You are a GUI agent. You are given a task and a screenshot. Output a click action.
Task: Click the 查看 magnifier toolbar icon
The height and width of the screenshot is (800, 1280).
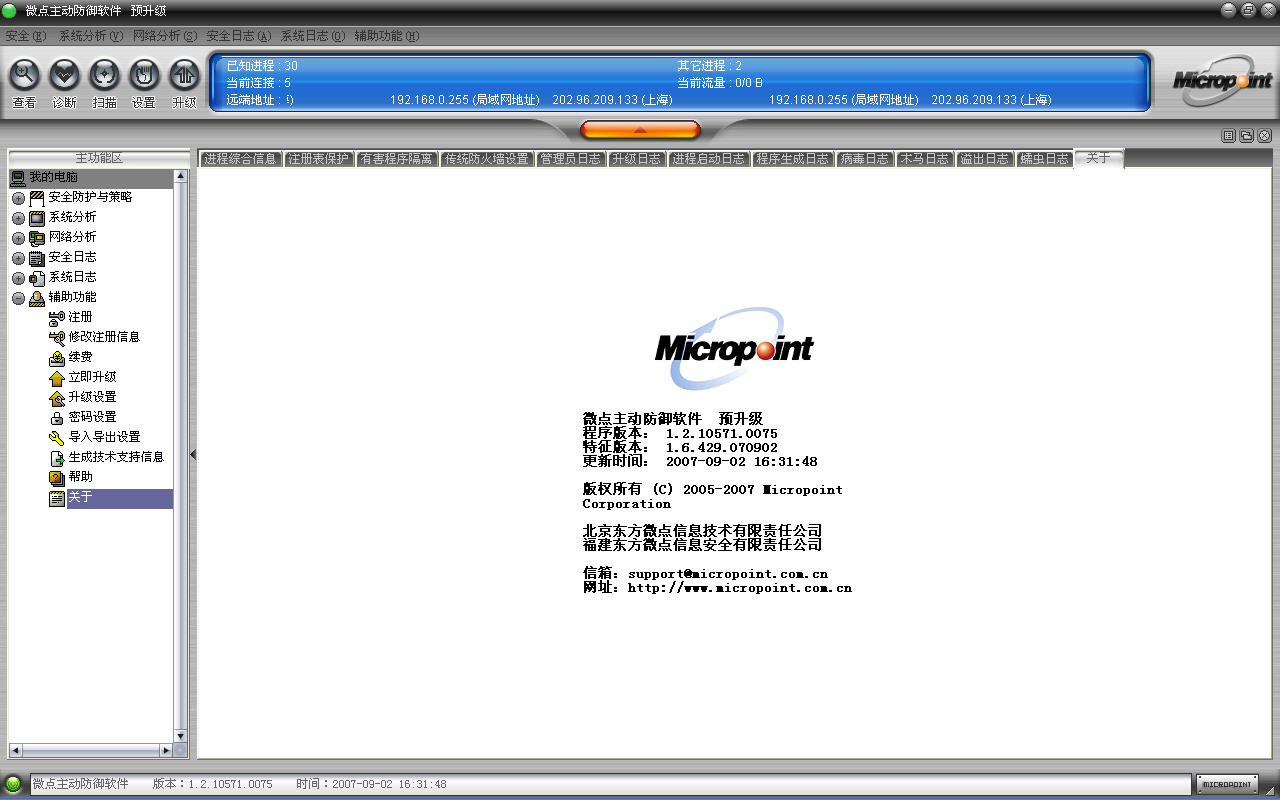point(24,75)
